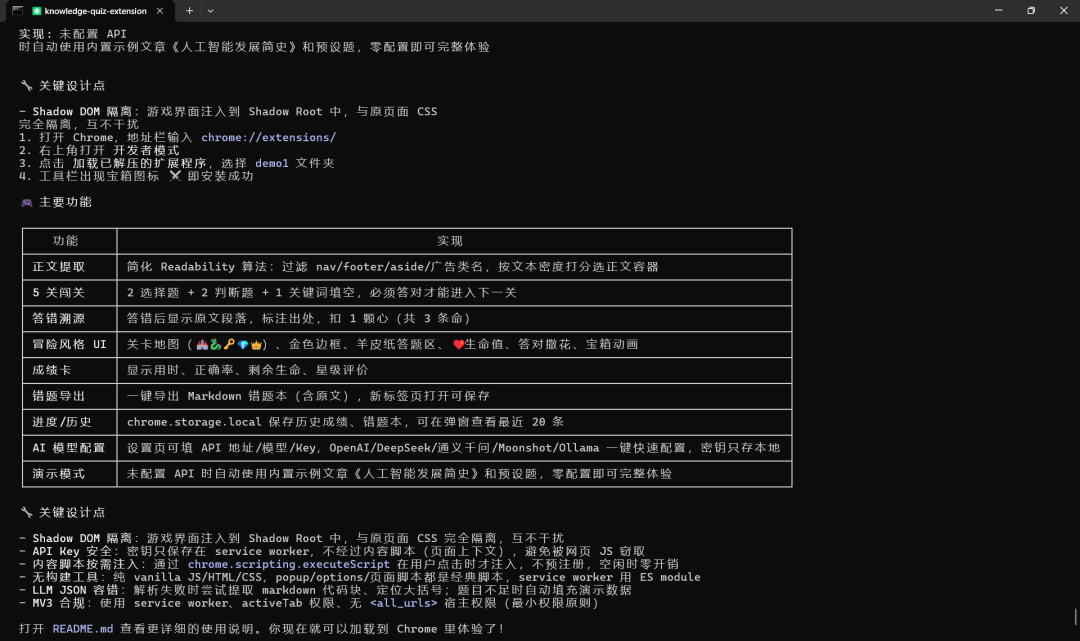Click the LLM JSON 容错 bullet line

325,590
